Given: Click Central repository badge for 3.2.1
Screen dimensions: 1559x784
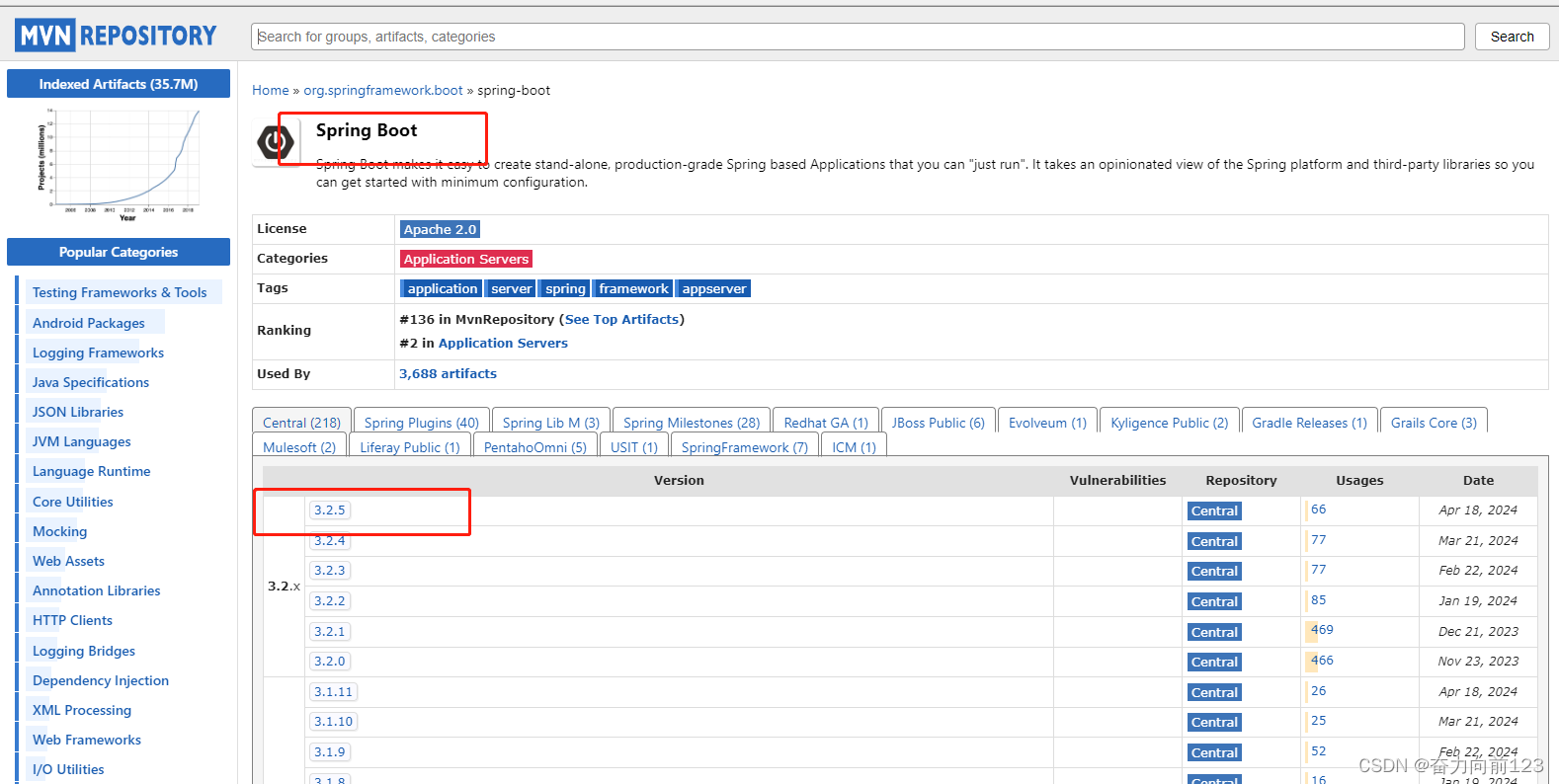Looking at the screenshot, I should coord(1214,632).
